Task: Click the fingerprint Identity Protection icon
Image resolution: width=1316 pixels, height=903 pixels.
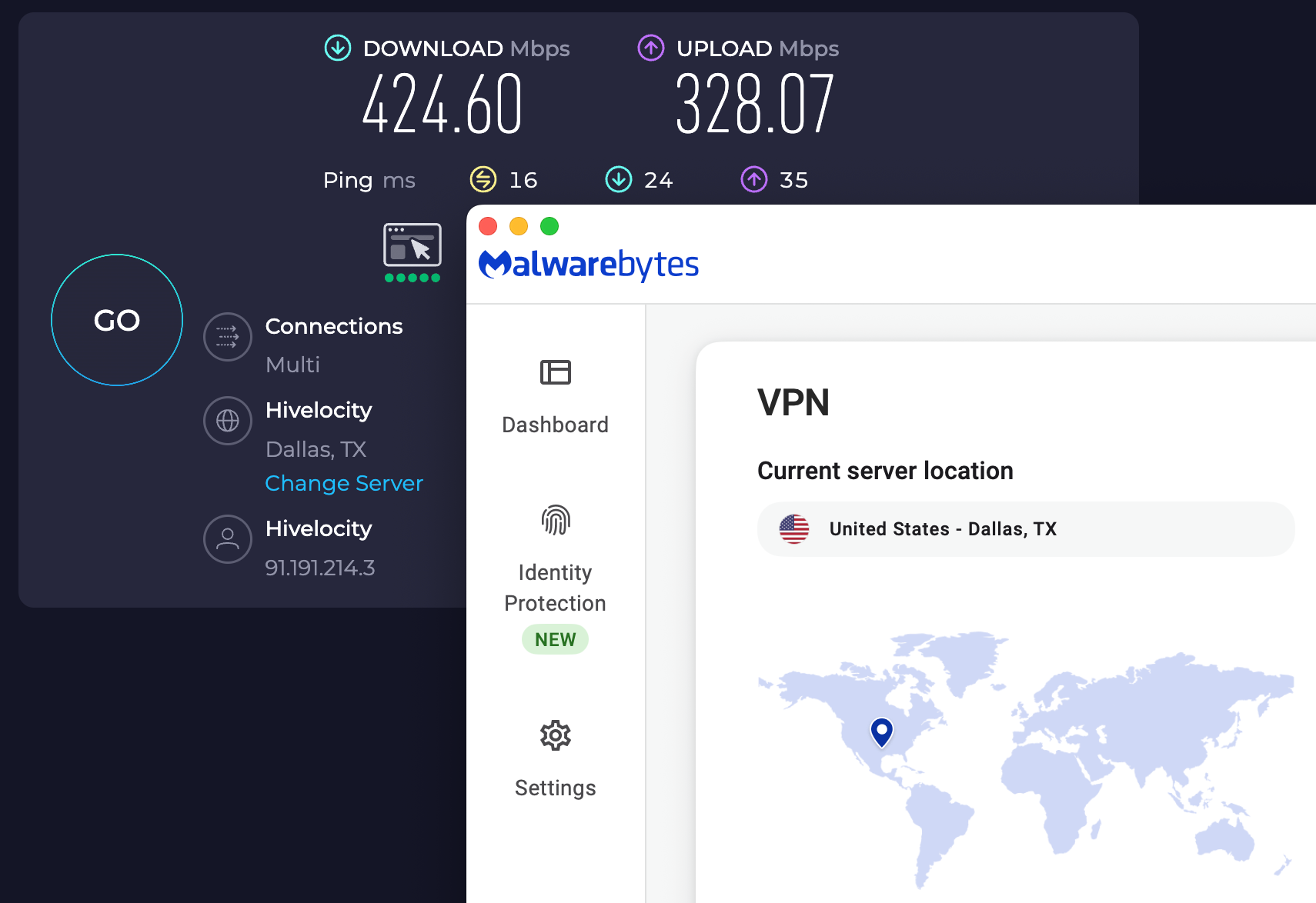Action: pyautogui.click(x=555, y=520)
